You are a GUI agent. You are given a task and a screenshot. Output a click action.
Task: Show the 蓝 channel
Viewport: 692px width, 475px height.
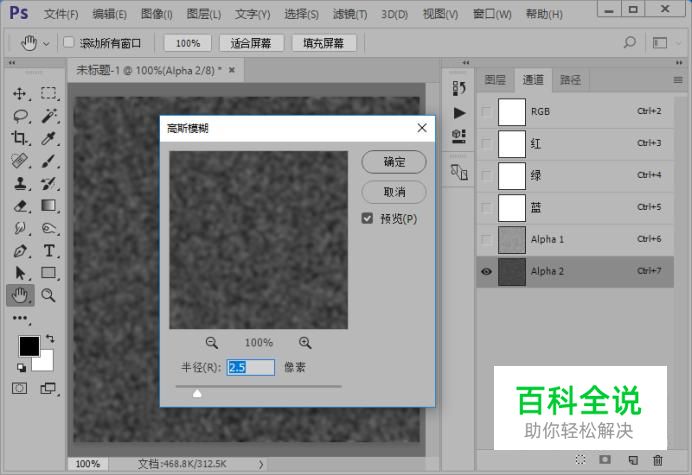486,207
